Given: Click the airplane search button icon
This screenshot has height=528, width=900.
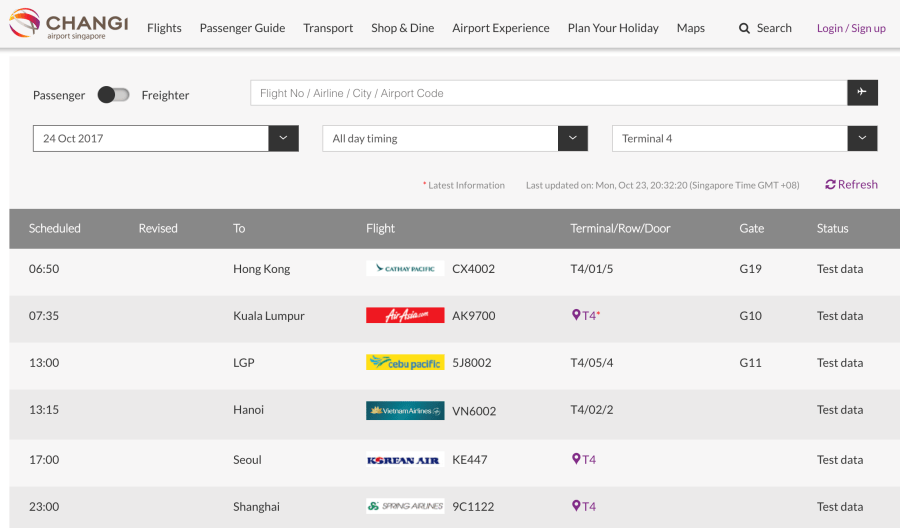Looking at the screenshot, I should pos(862,93).
